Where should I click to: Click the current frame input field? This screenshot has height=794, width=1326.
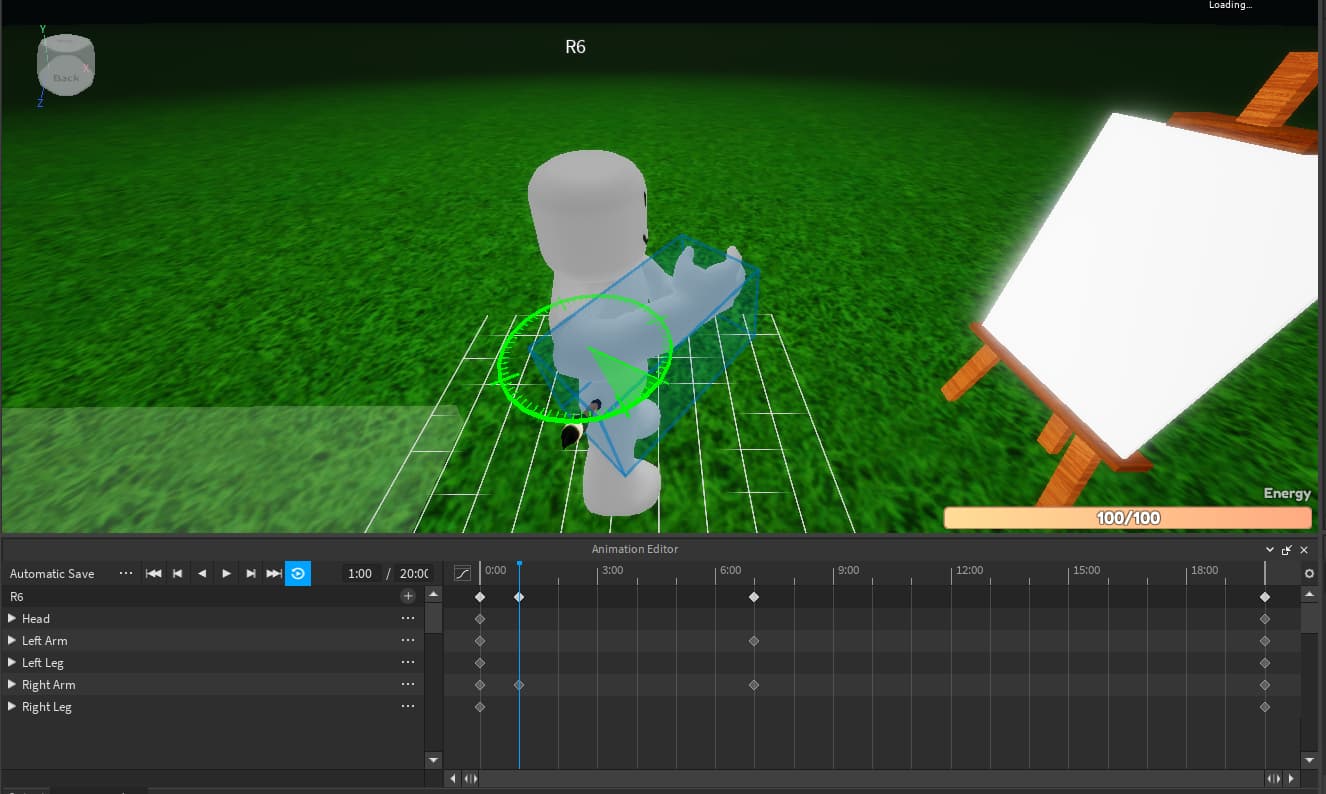click(x=360, y=573)
